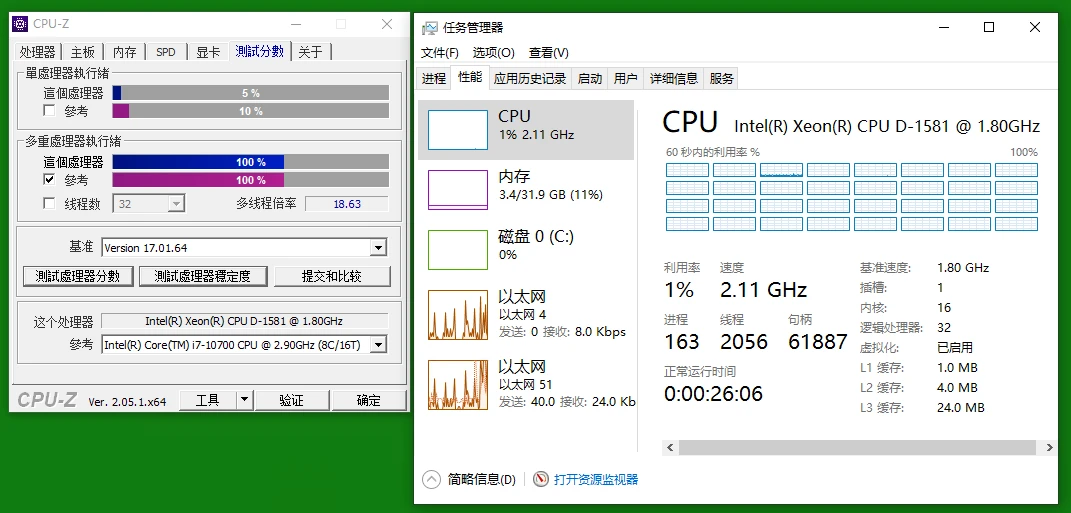Screen dimensions: 1071x513
Task: Click the 测試處理器分數 button
Action: tap(78, 276)
